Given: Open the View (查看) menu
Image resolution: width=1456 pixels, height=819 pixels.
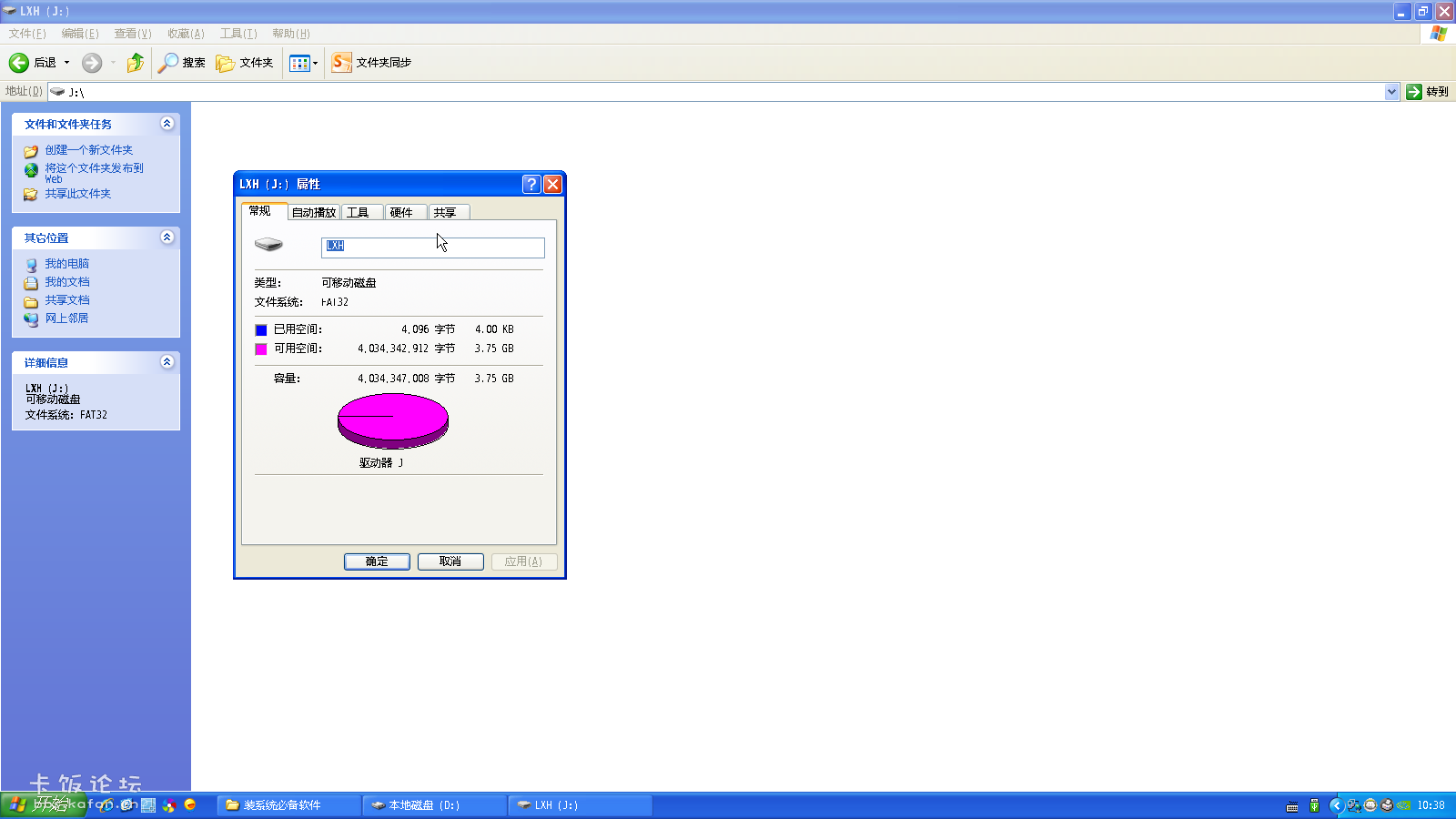Looking at the screenshot, I should click(133, 34).
